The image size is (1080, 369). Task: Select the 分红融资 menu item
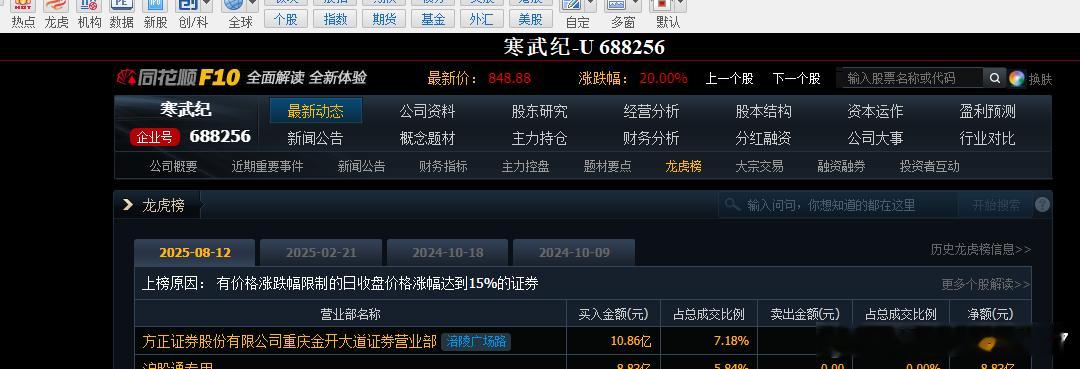(x=763, y=138)
